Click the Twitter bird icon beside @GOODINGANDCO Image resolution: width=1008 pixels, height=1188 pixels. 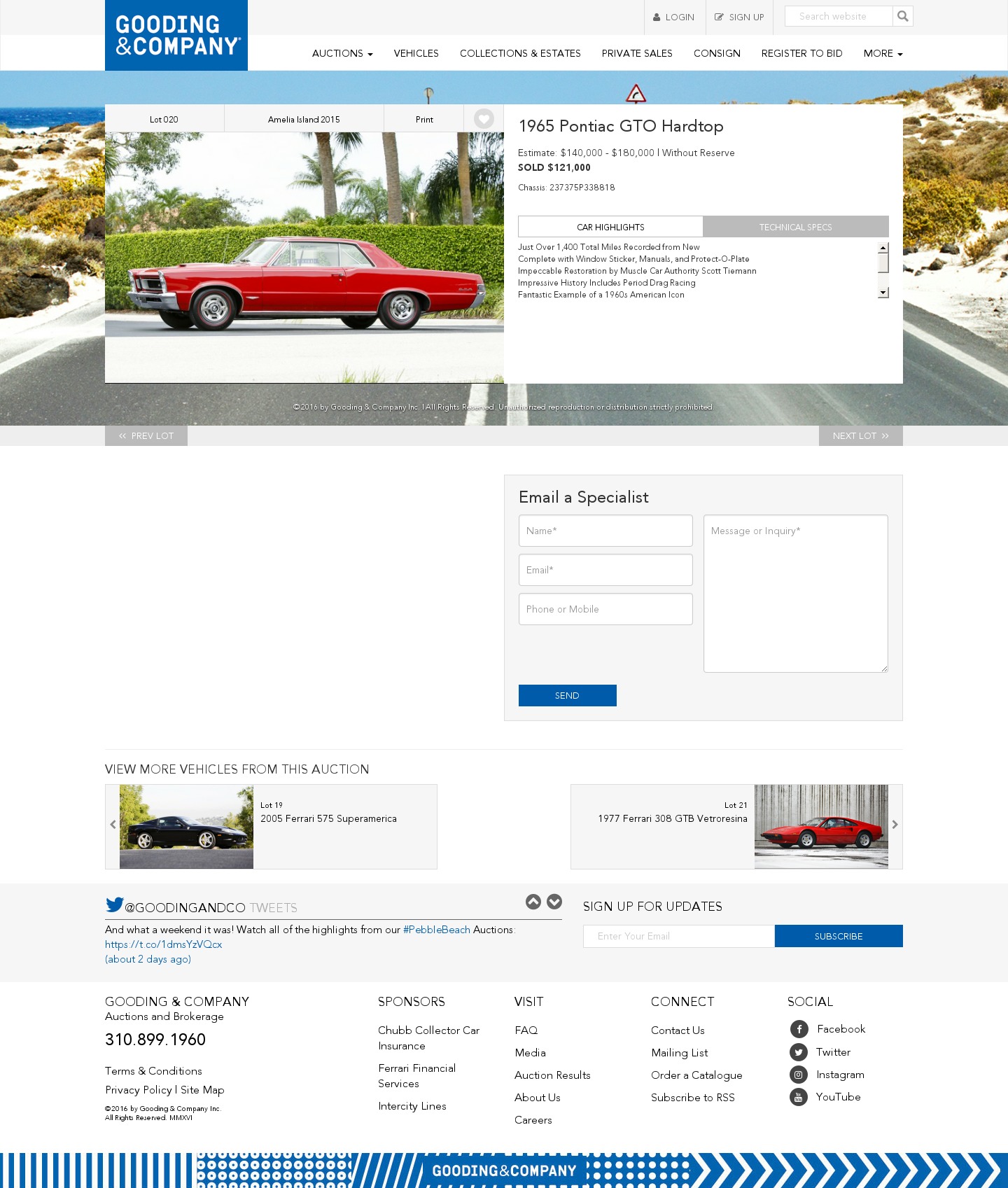(114, 904)
